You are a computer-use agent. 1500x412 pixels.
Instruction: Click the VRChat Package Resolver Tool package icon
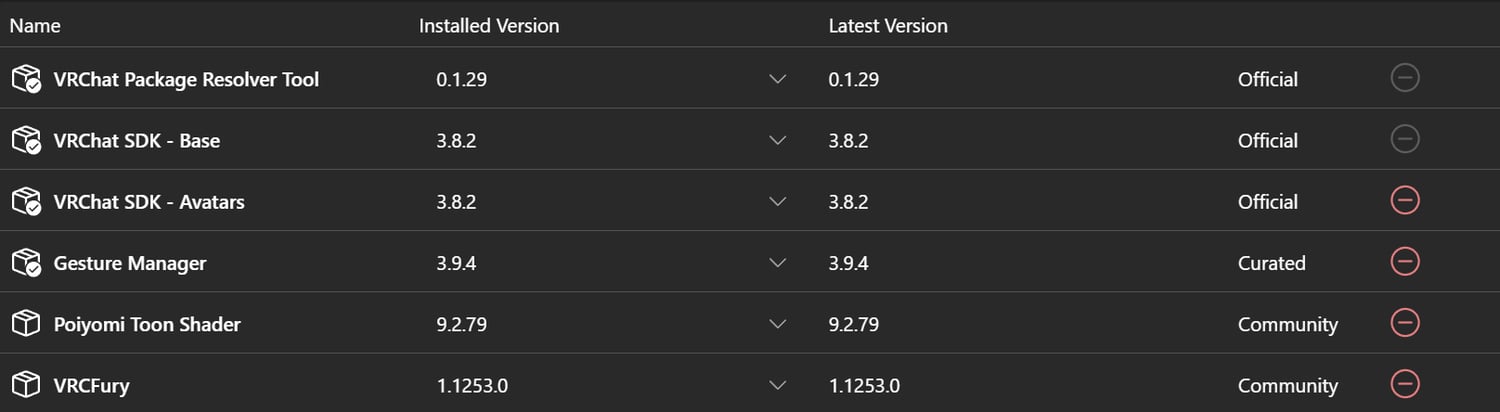[26, 79]
